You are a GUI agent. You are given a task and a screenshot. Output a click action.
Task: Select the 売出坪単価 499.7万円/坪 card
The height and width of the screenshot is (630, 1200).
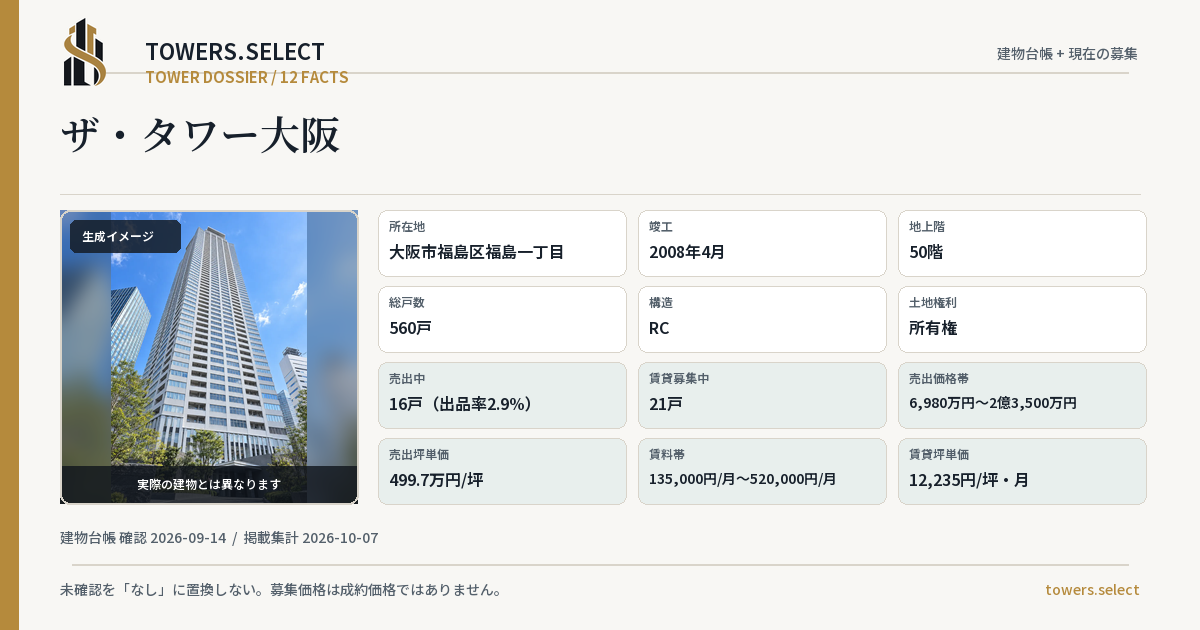[x=502, y=471]
